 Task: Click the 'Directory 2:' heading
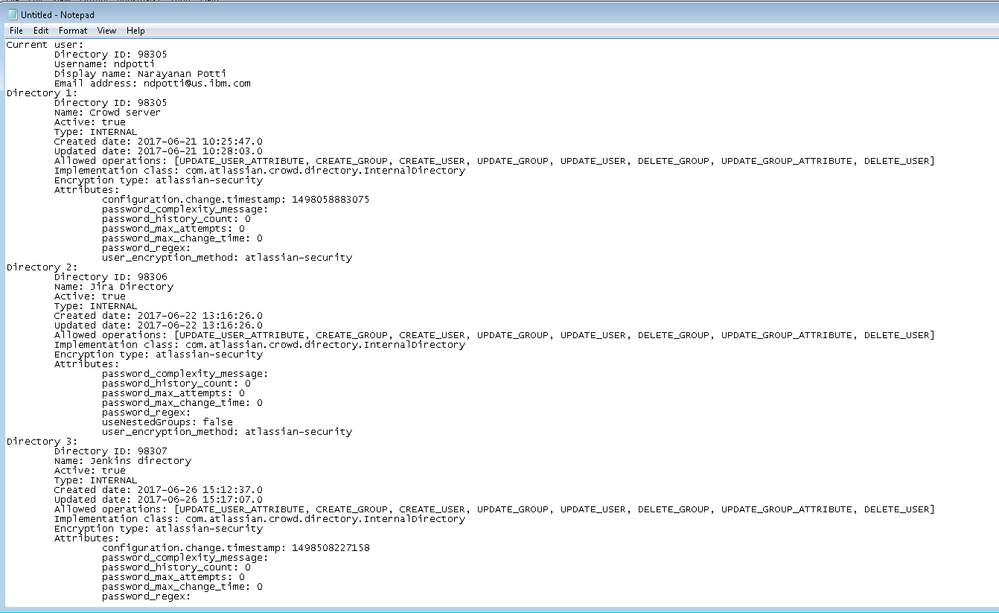[x=42, y=267]
